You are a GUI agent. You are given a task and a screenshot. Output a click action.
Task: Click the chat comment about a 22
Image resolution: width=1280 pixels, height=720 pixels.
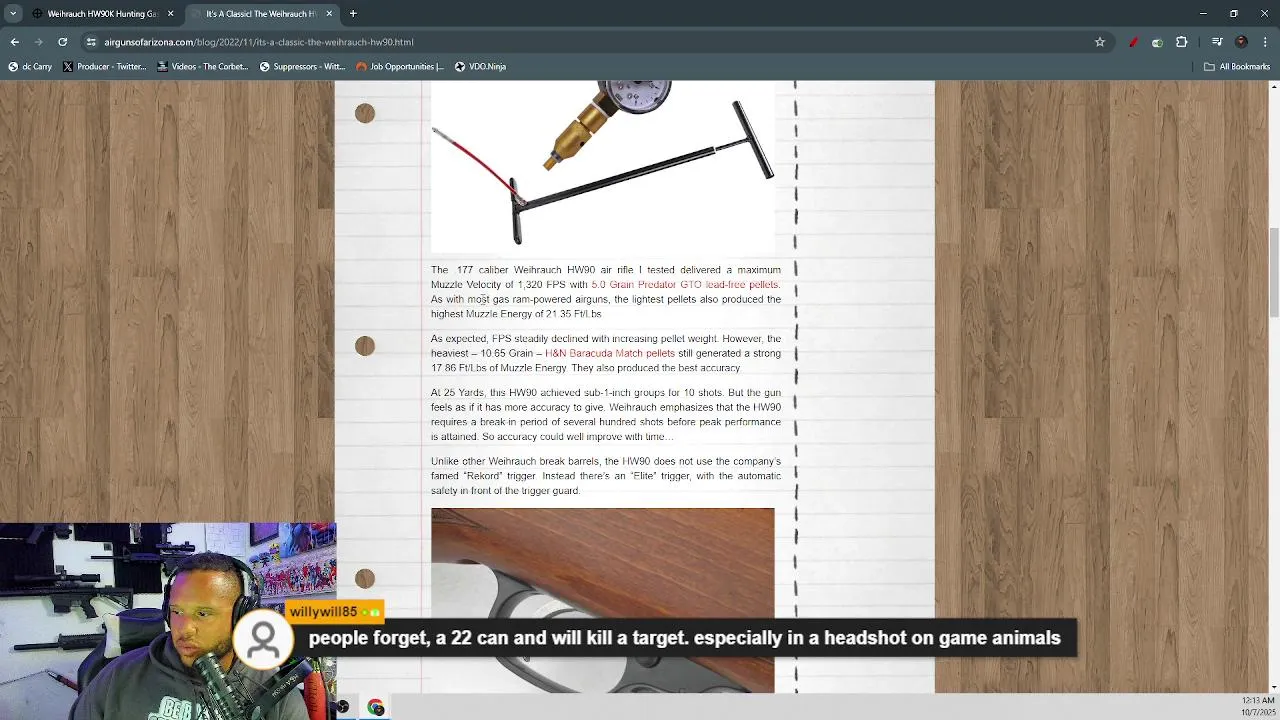point(684,638)
